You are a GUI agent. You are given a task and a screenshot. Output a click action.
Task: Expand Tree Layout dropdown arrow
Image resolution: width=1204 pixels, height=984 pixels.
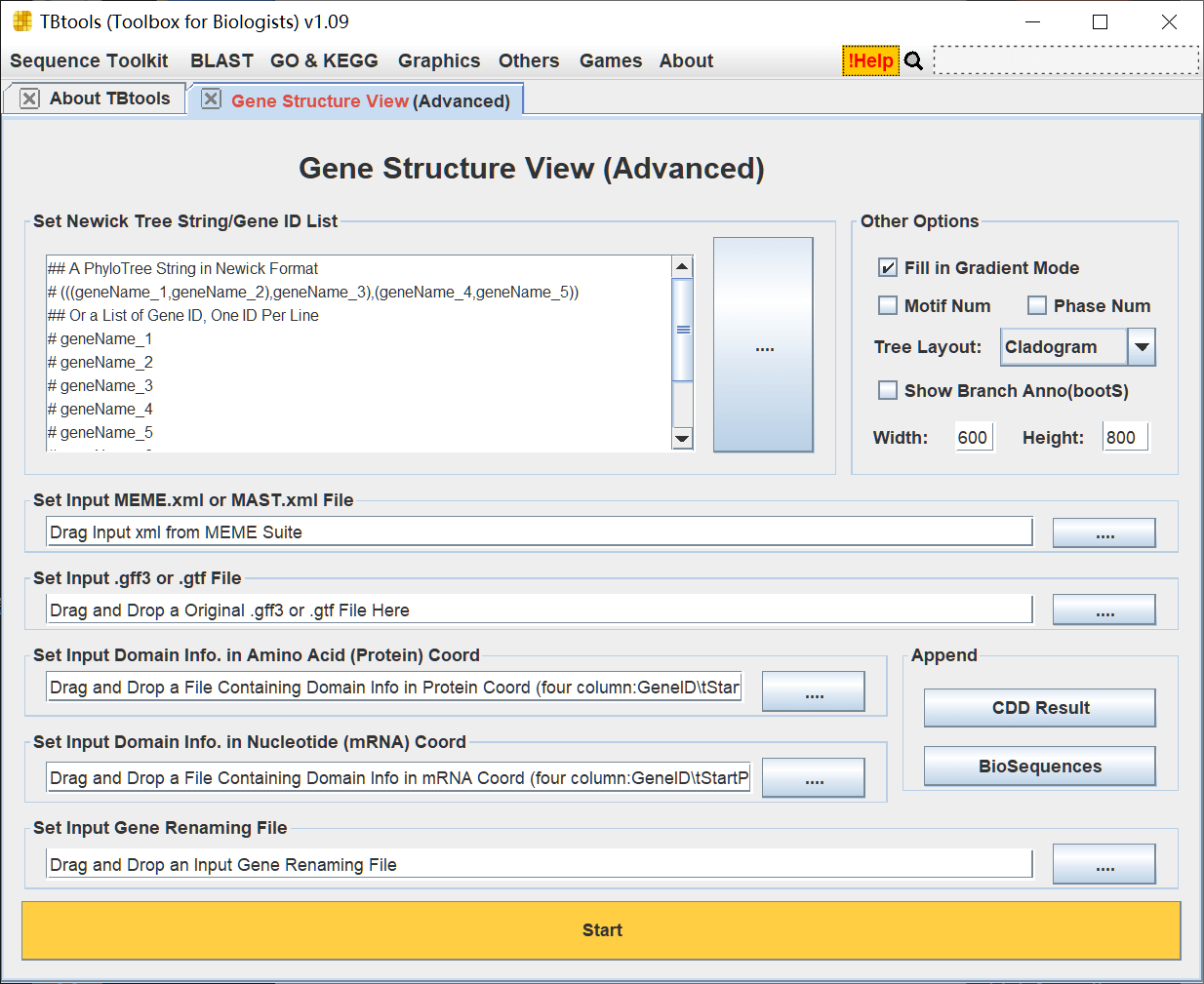[1142, 347]
